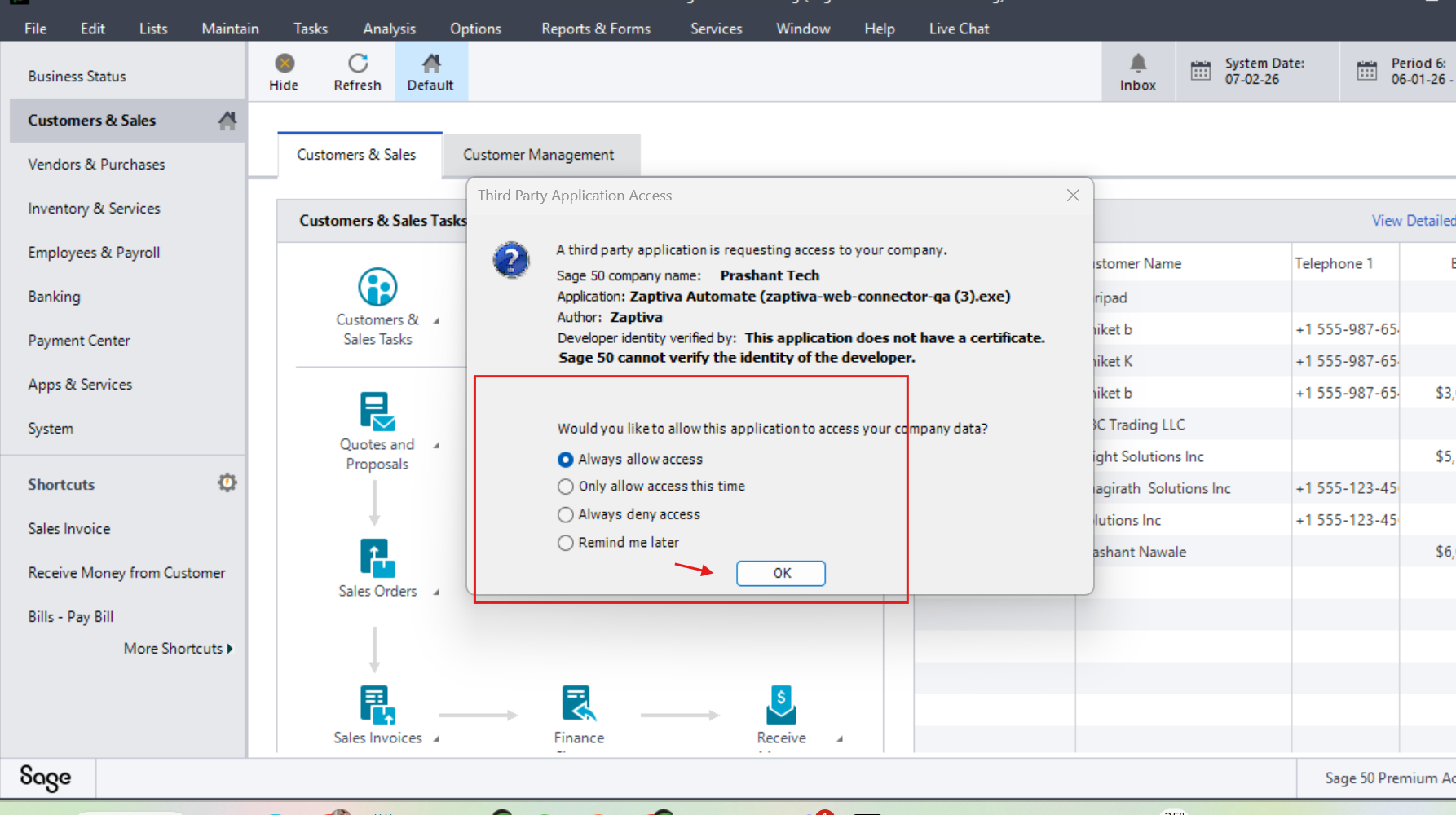1456x815 pixels.
Task: Open the Reports & Forms menu
Action: [597, 29]
